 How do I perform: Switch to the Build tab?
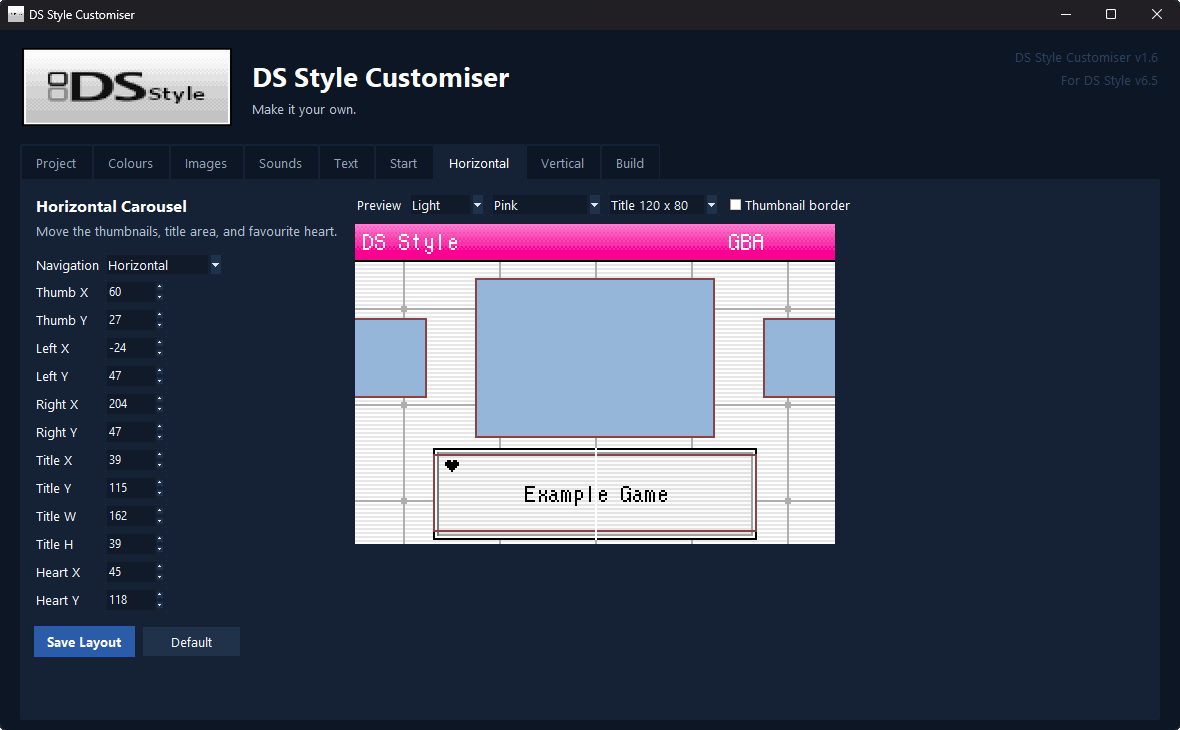click(x=630, y=163)
